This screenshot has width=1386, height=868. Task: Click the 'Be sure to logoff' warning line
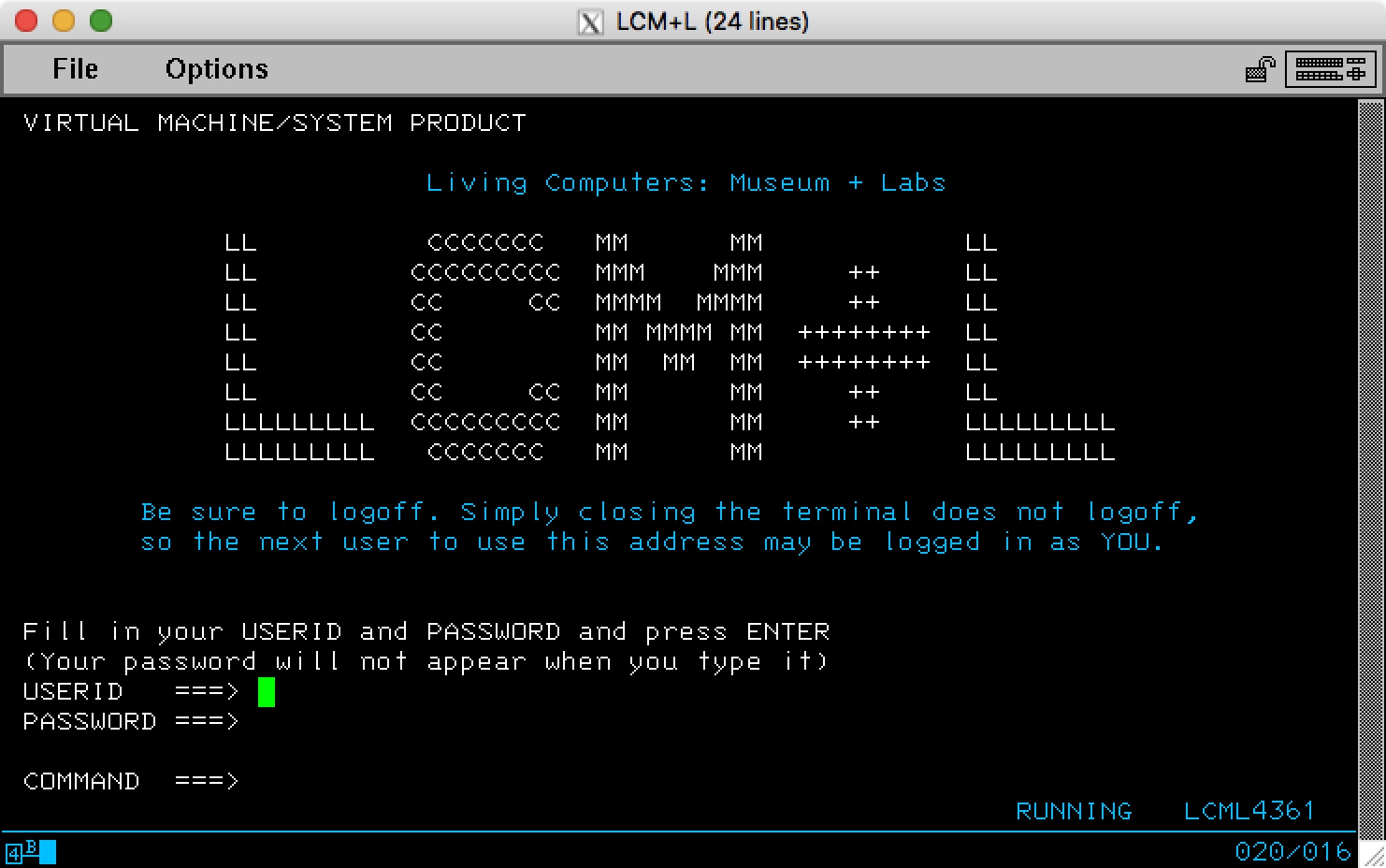click(x=669, y=513)
